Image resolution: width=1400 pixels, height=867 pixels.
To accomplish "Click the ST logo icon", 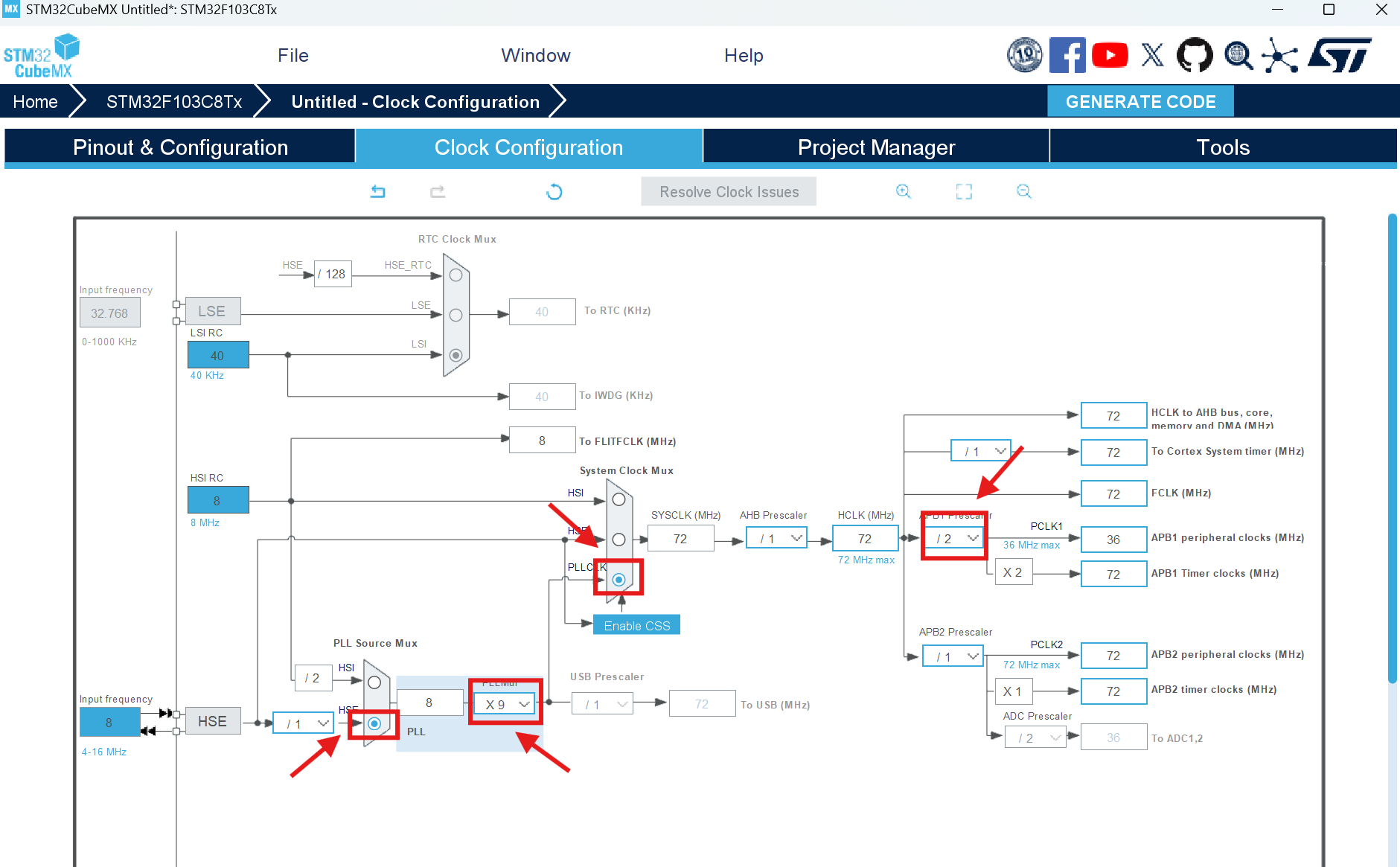I will 1340,55.
